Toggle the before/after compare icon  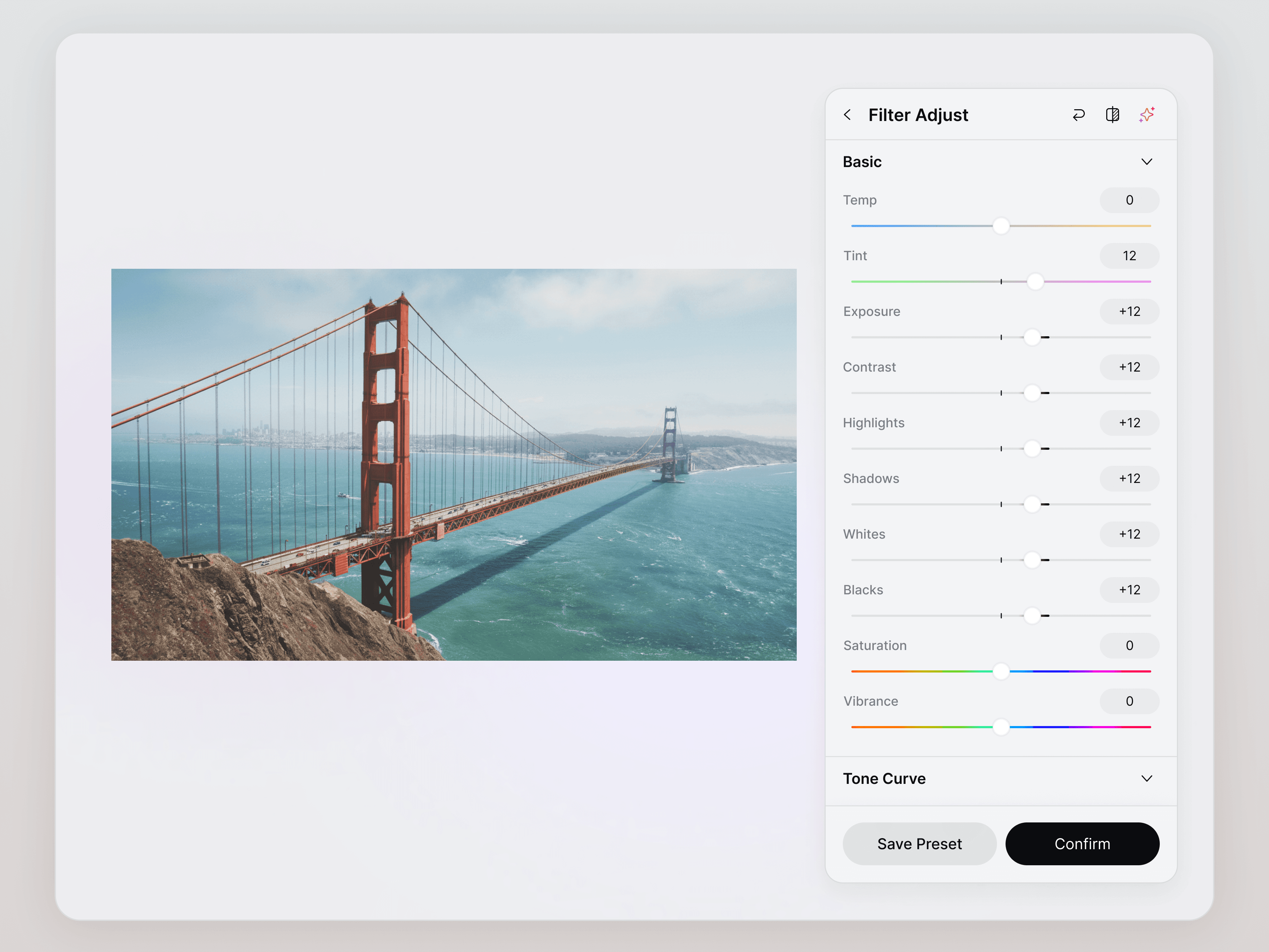coord(1112,115)
